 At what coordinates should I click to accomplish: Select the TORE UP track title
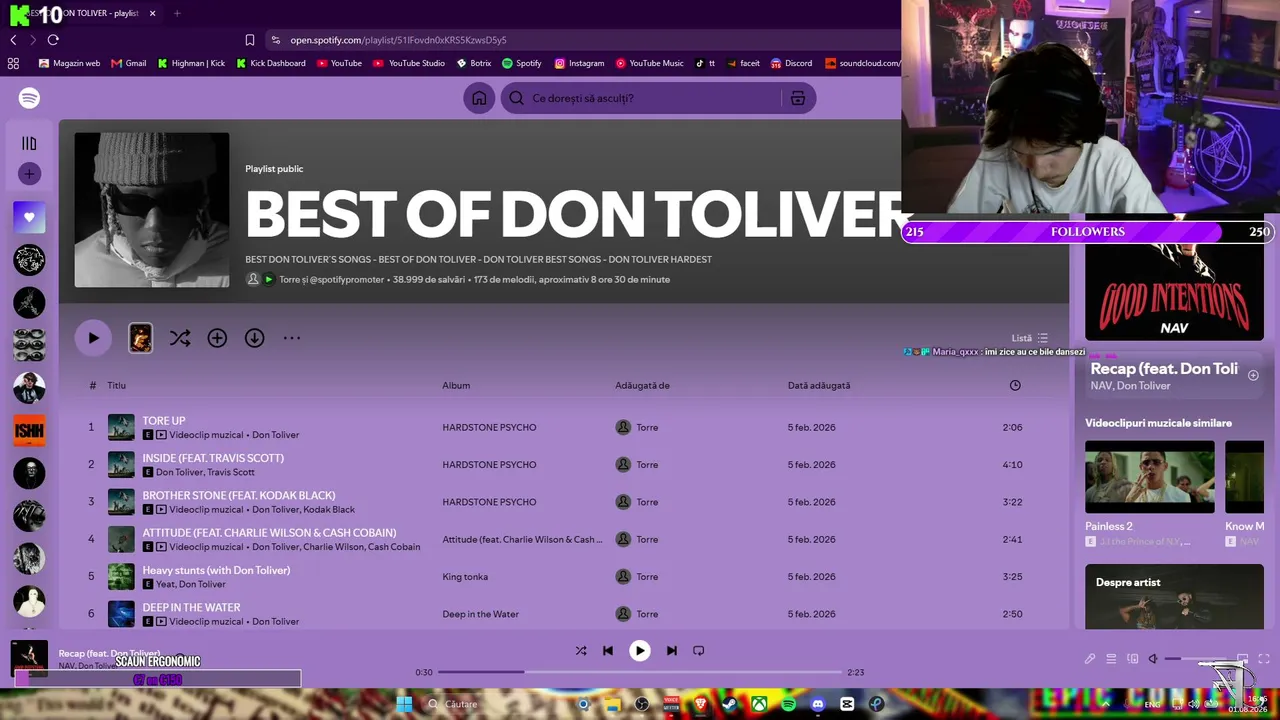[164, 421]
